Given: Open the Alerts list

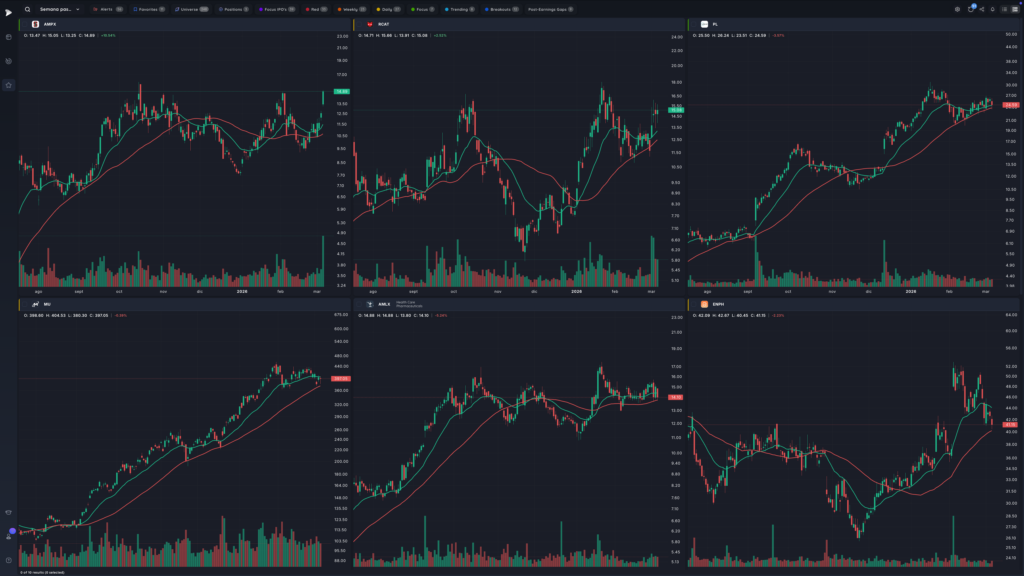Looking at the screenshot, I should 108,9.
